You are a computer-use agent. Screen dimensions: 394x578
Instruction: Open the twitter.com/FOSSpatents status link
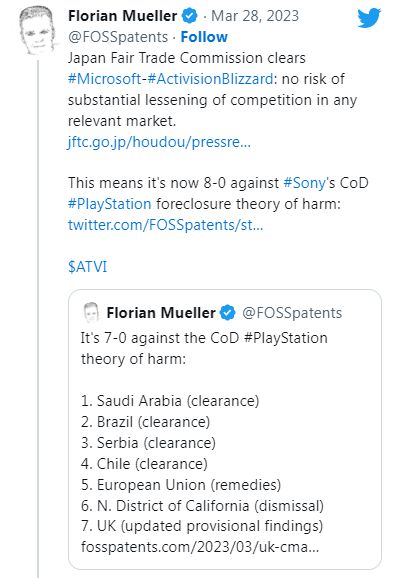[165, 225]
